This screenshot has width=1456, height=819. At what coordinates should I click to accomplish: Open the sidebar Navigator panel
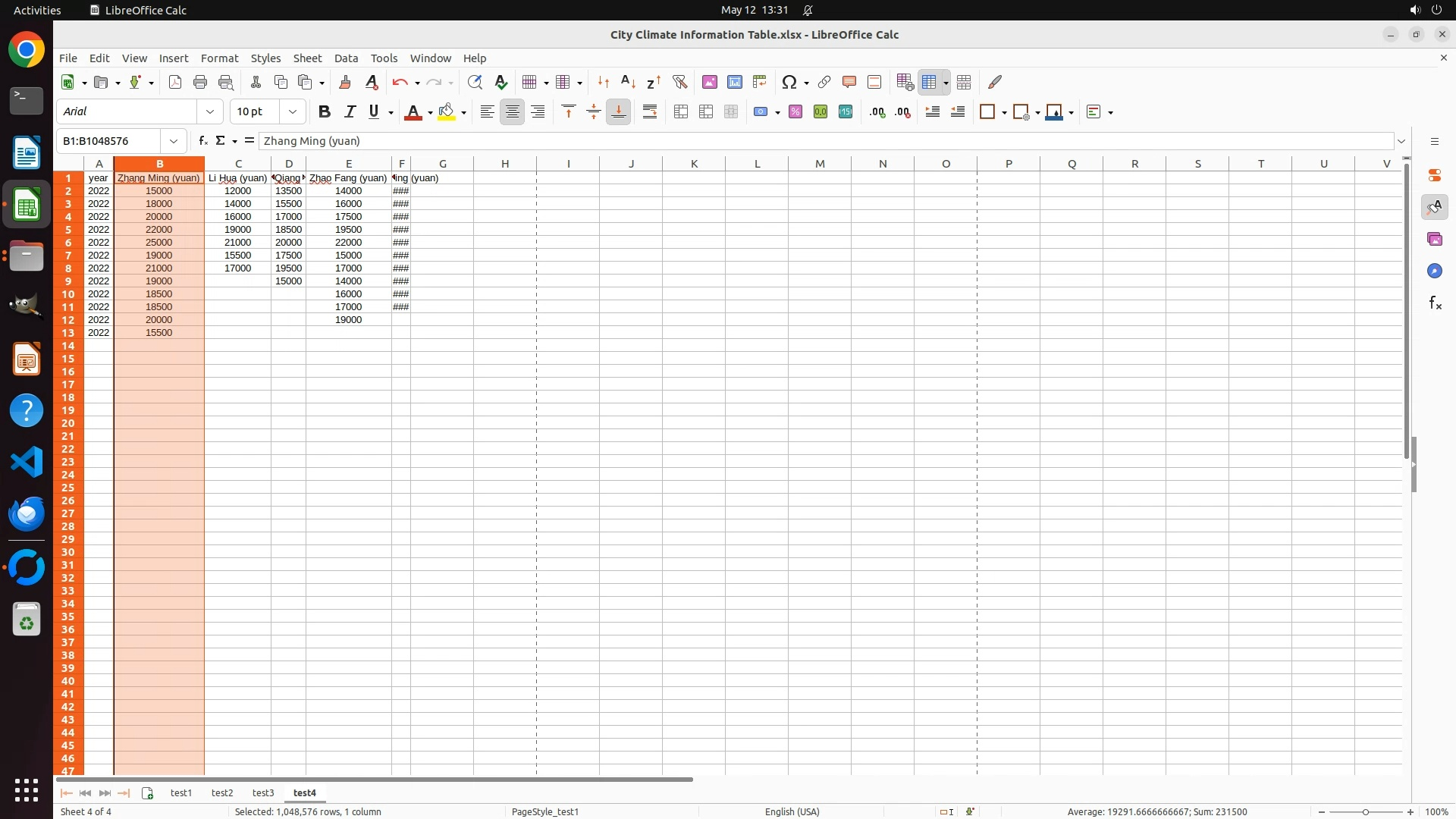click(x=1434, y=271)
